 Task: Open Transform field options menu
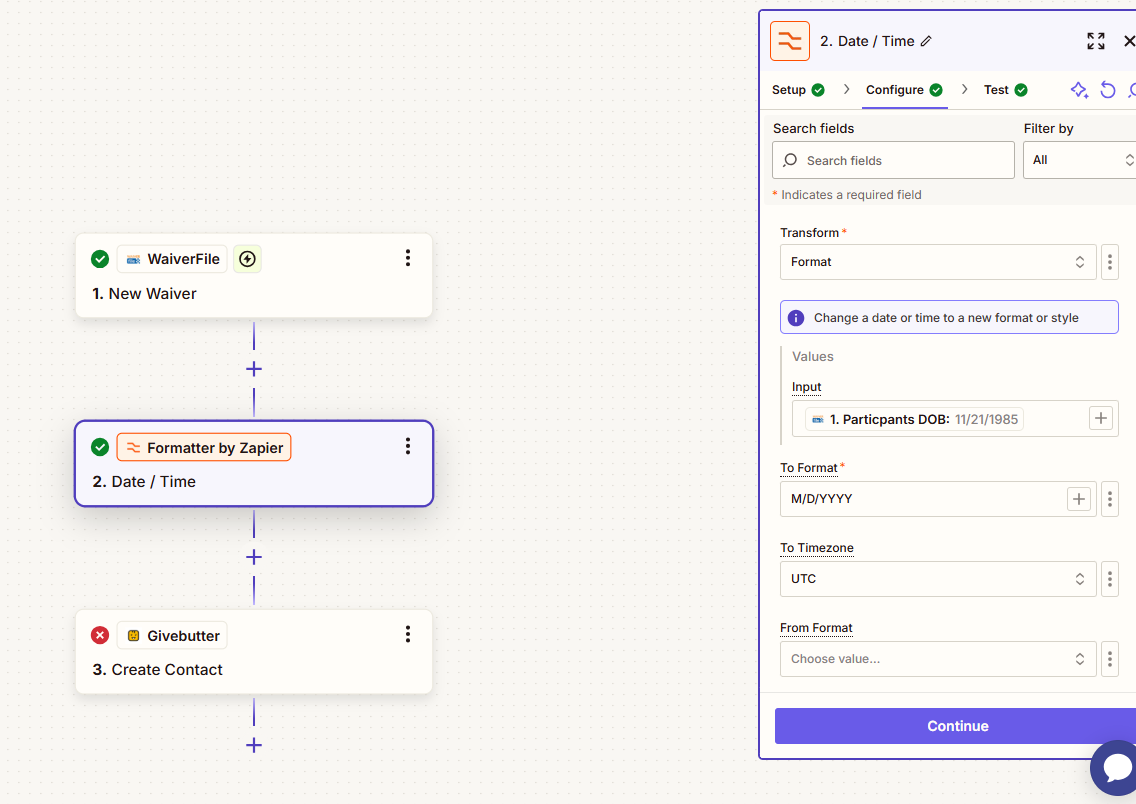pyautogui.click(x=1109, y=261)
